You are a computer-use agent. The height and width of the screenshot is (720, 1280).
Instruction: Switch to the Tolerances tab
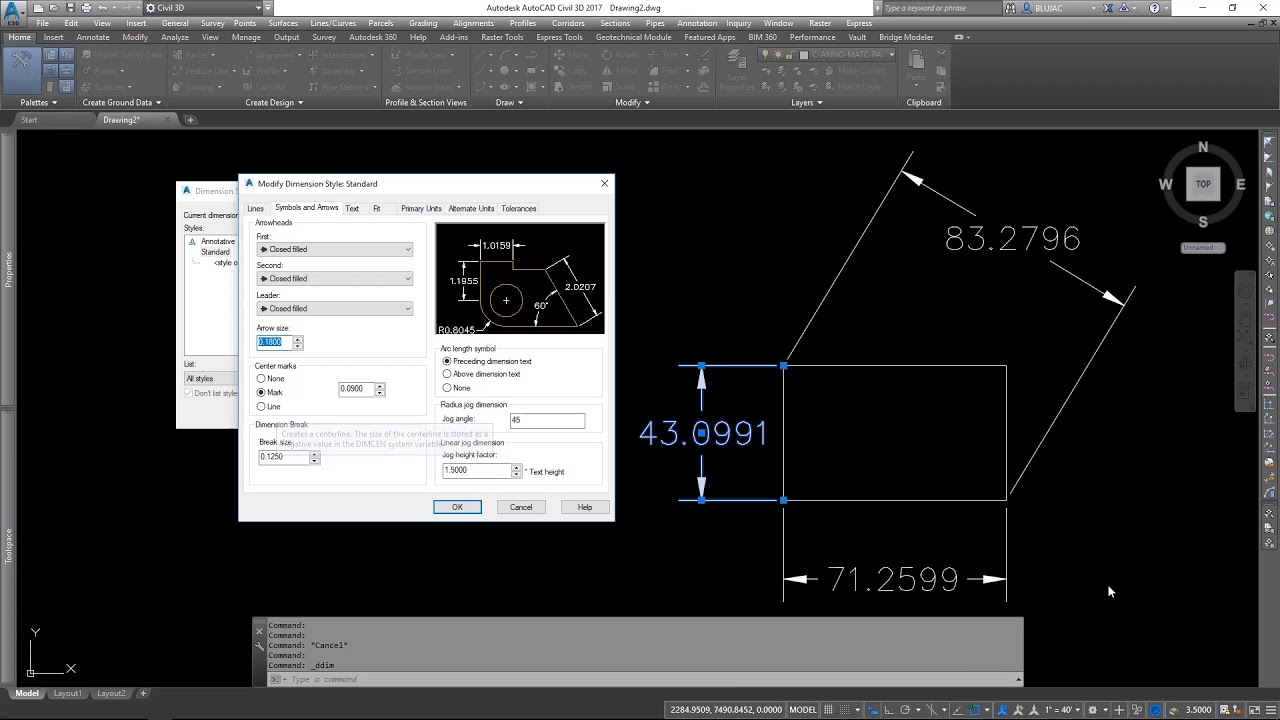519,209
